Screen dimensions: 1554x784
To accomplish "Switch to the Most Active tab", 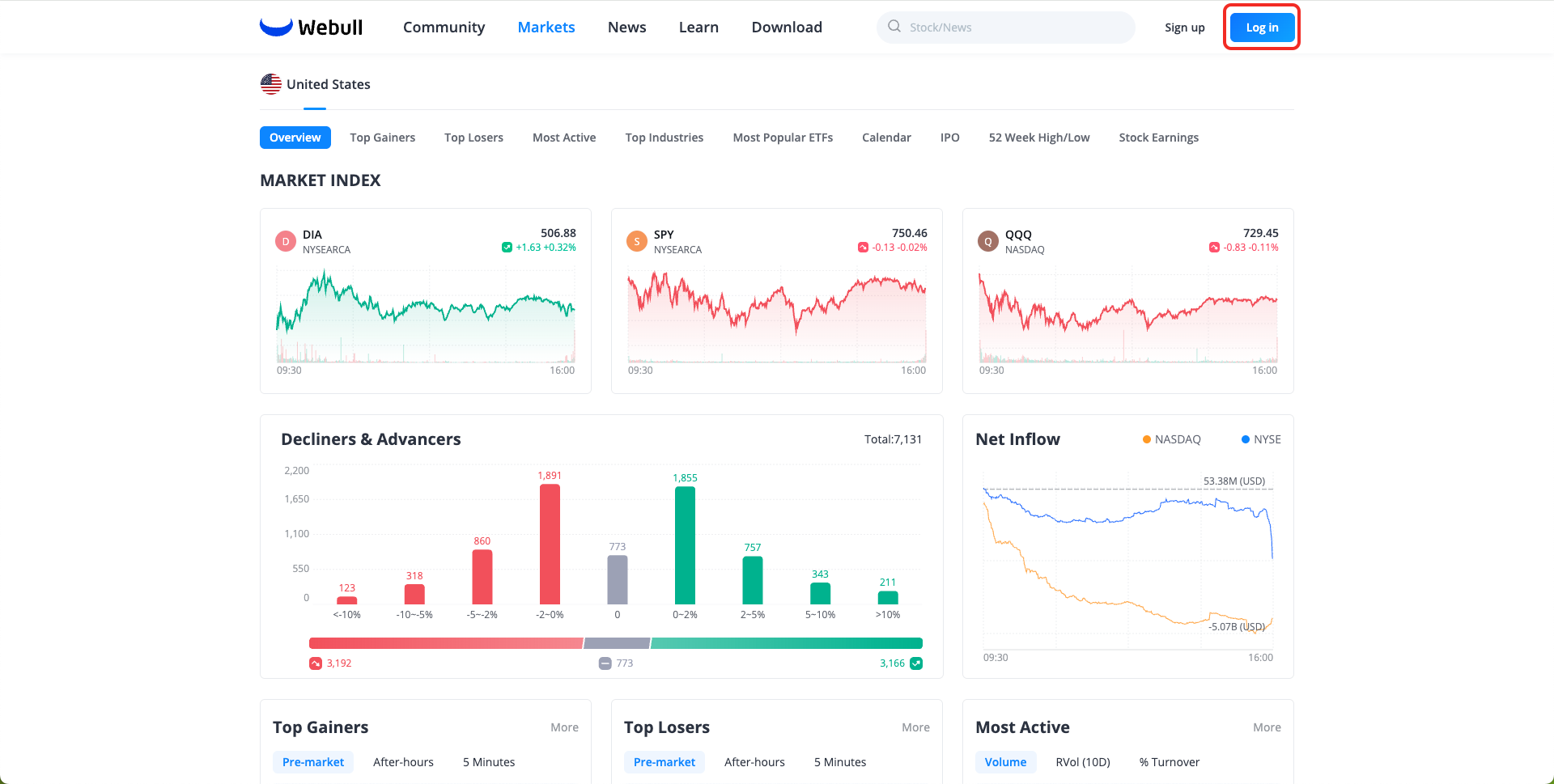I will (564, 138).
